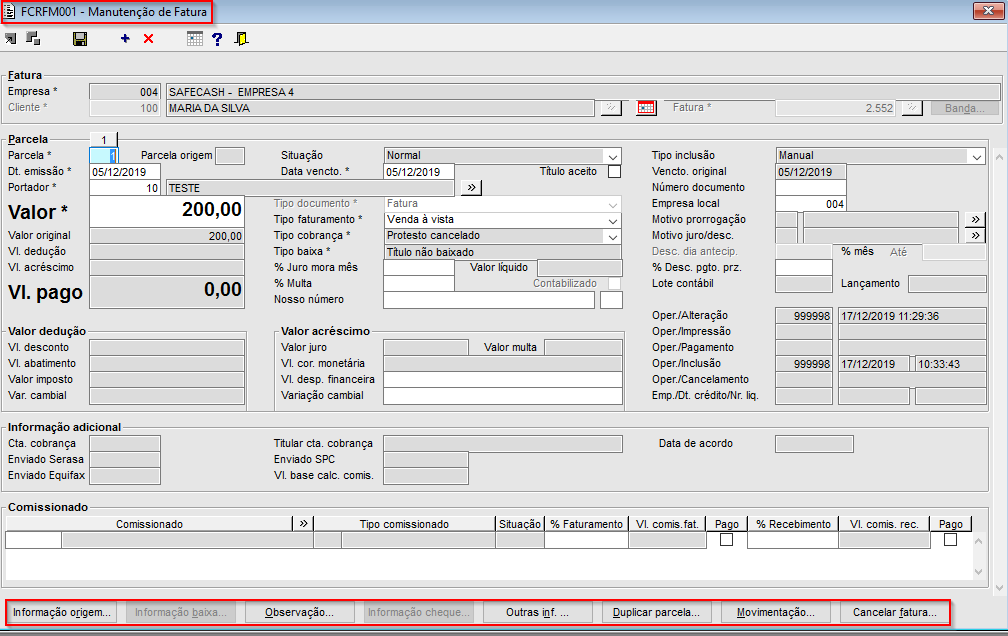Save the invoice with floppy disk icon
The width and height of the screenshot is (1008, 636).
pyautogui.click(x=80, y=39)
